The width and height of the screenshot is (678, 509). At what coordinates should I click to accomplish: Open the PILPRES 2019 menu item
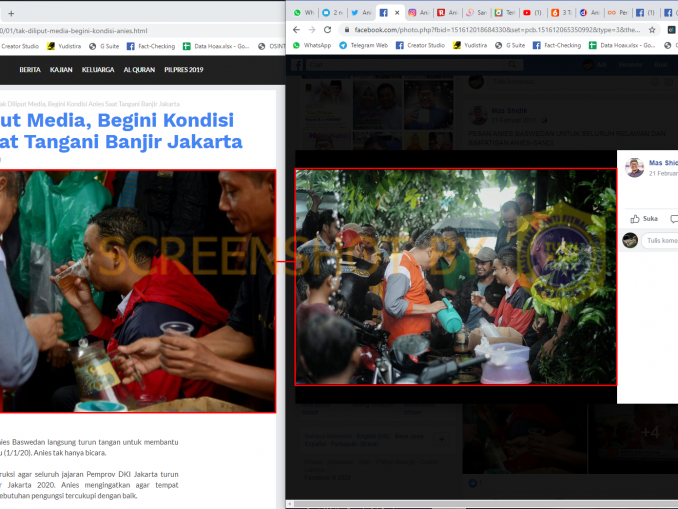[x=184, y=70]
